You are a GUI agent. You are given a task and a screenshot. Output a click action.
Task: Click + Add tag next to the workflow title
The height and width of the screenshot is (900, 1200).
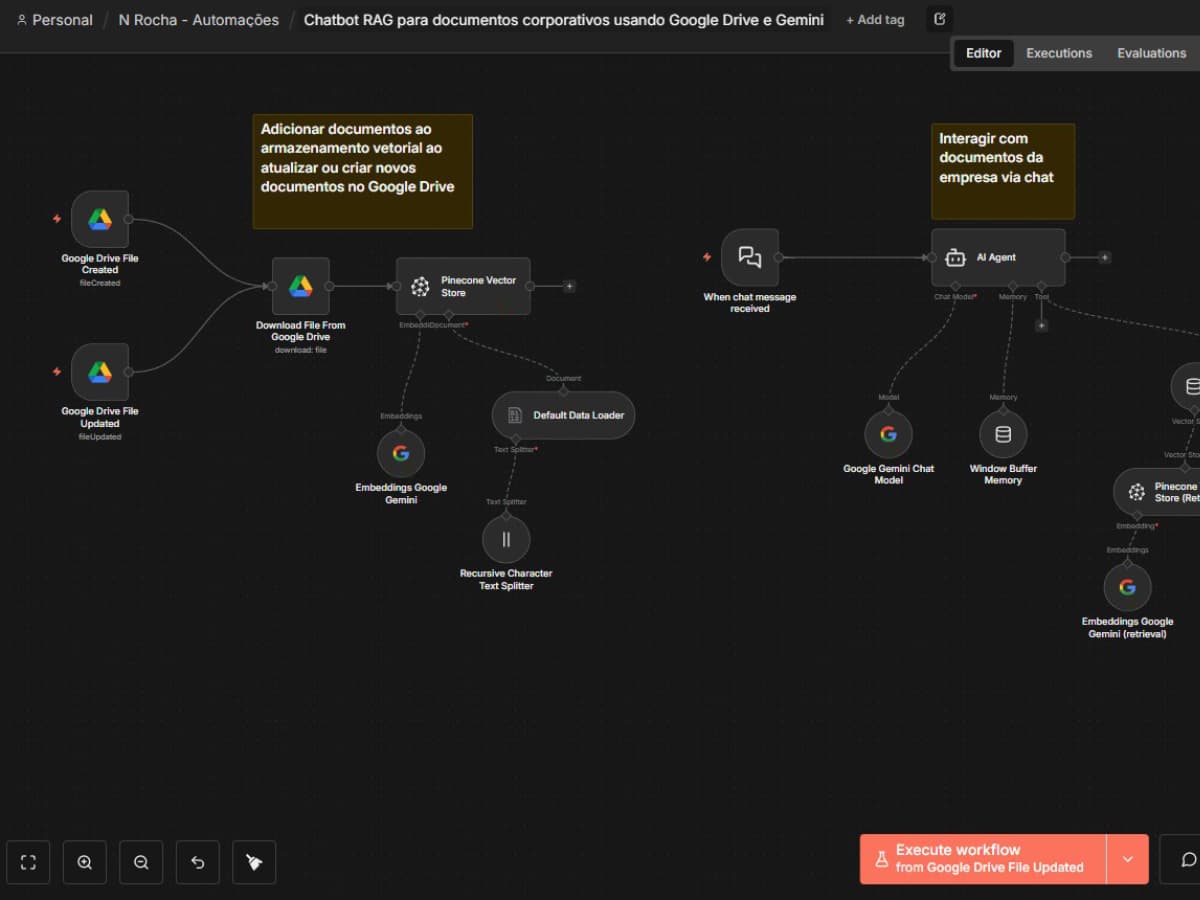pos(874,19)
